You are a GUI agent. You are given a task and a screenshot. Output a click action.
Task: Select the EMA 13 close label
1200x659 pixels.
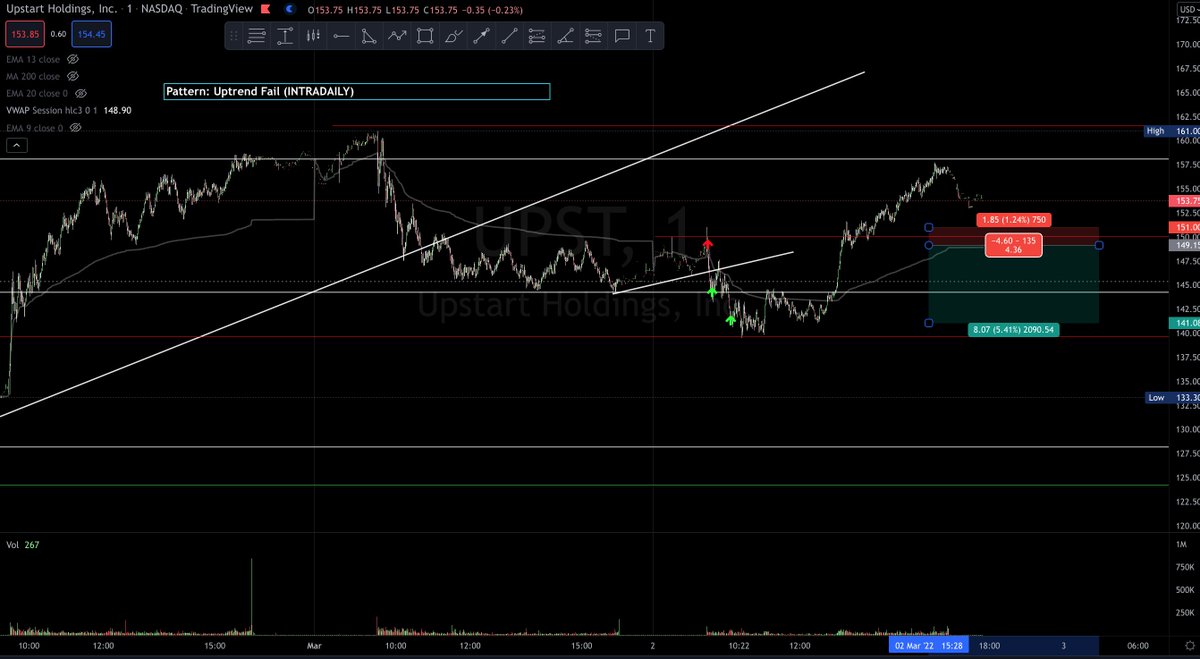click(33, 59)
